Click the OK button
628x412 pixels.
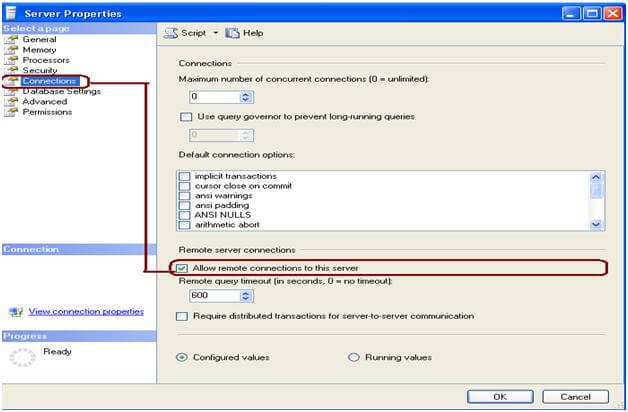click(500, 397)
